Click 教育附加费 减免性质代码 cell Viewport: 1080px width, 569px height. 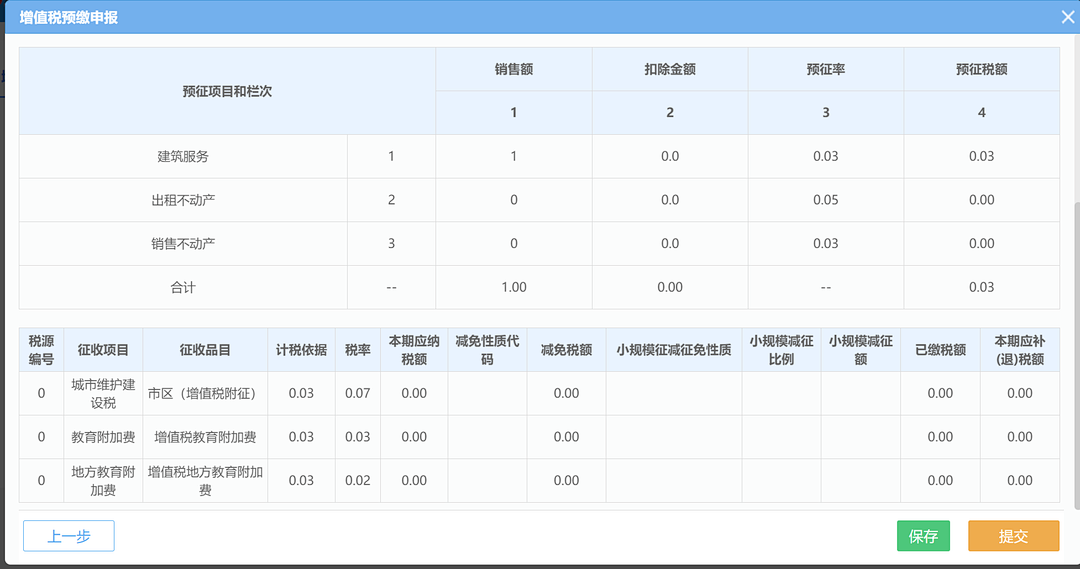pos(487,437)
